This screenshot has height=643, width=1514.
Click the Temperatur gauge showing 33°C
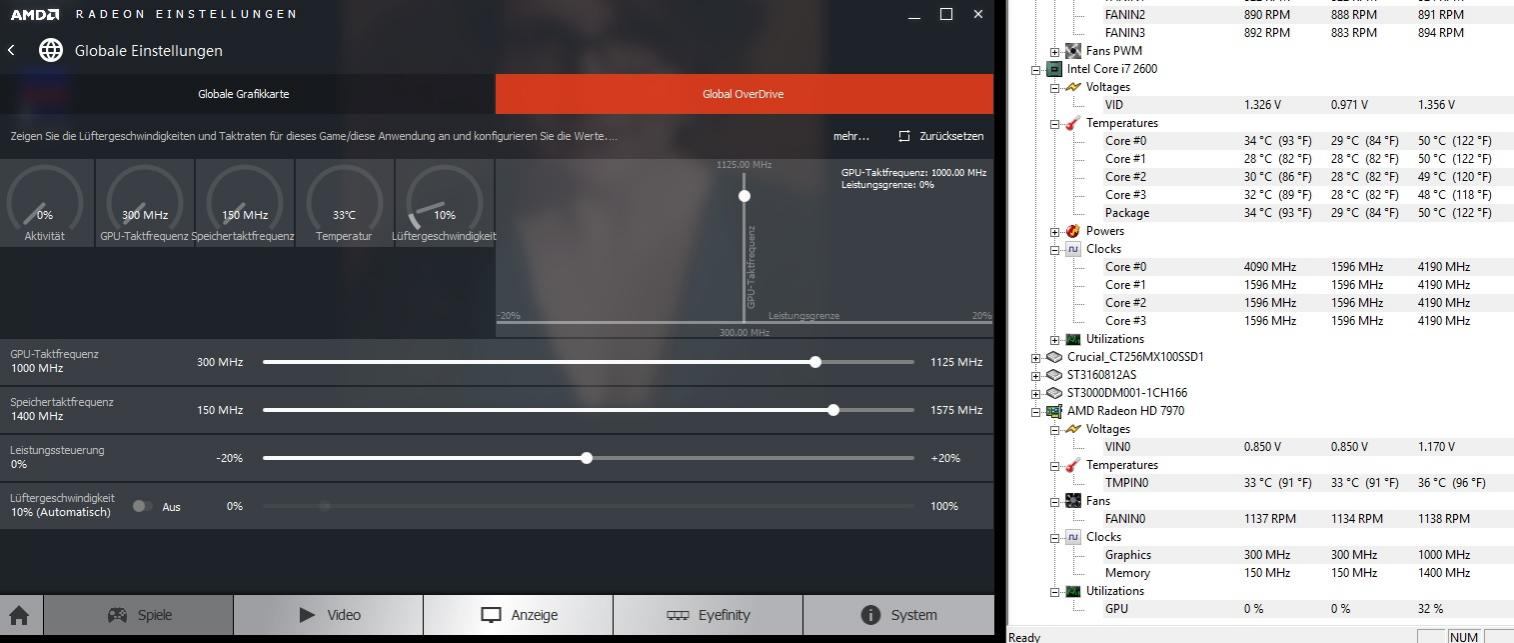pyautogui.click(x=344, y=203)
